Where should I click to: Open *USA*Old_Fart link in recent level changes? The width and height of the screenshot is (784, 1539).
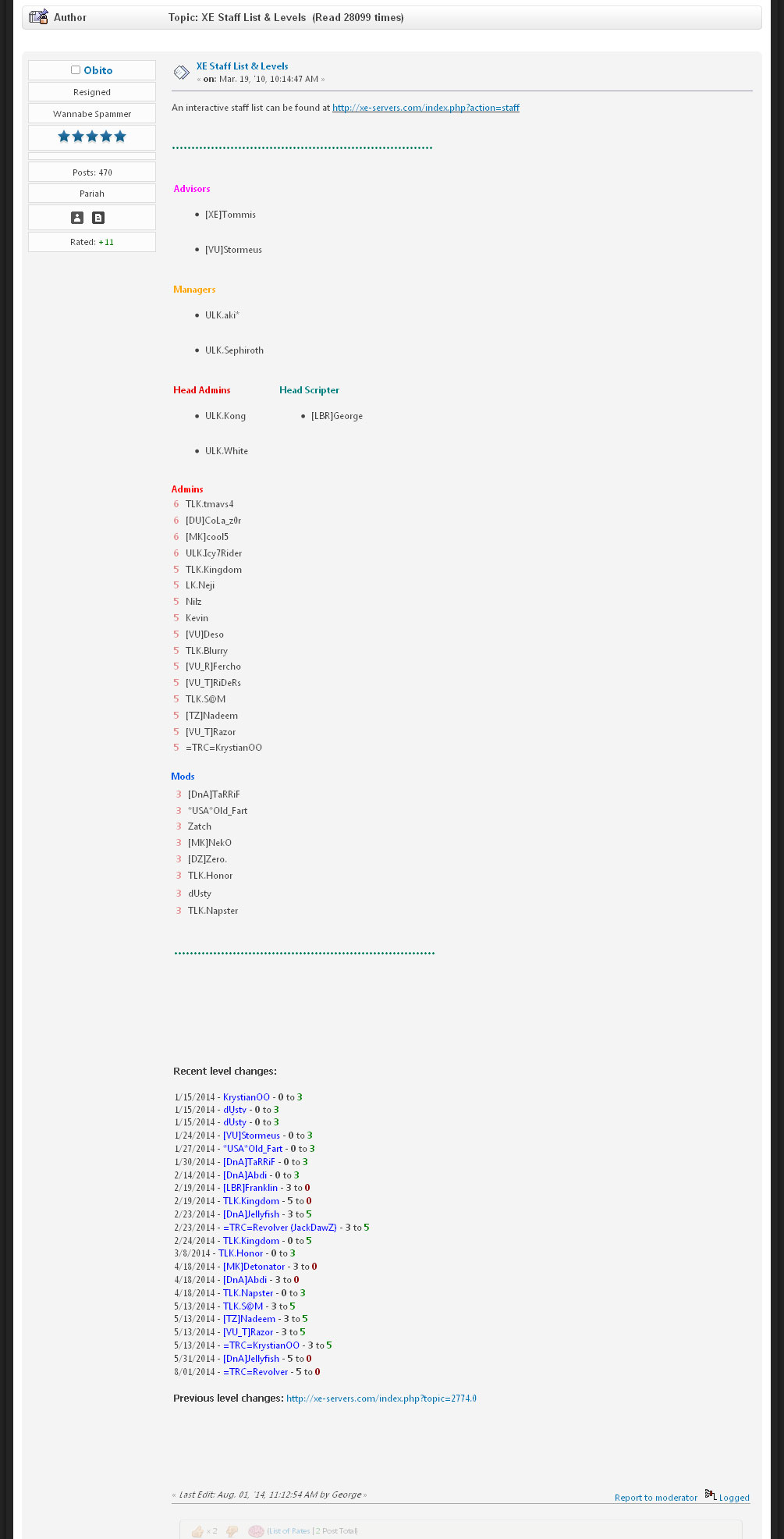coord(253,1149)
